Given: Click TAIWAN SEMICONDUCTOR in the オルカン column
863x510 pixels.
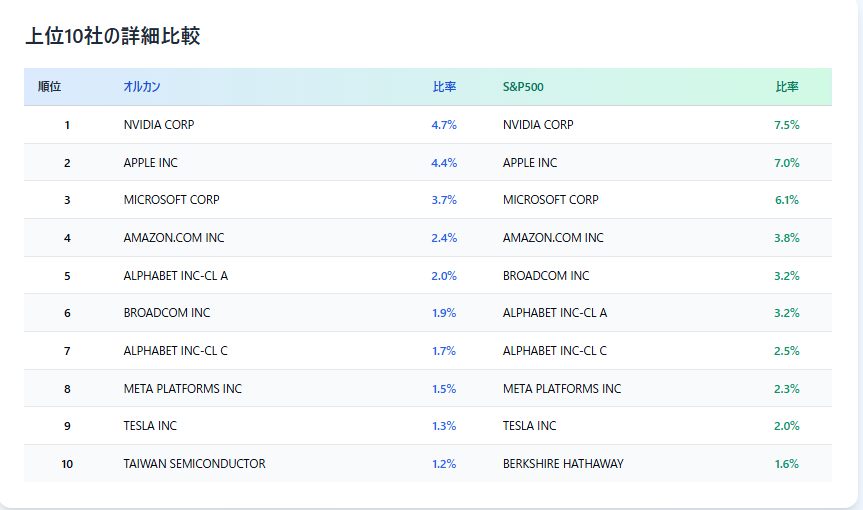Looking at the screenshot, I should [194, 464].
